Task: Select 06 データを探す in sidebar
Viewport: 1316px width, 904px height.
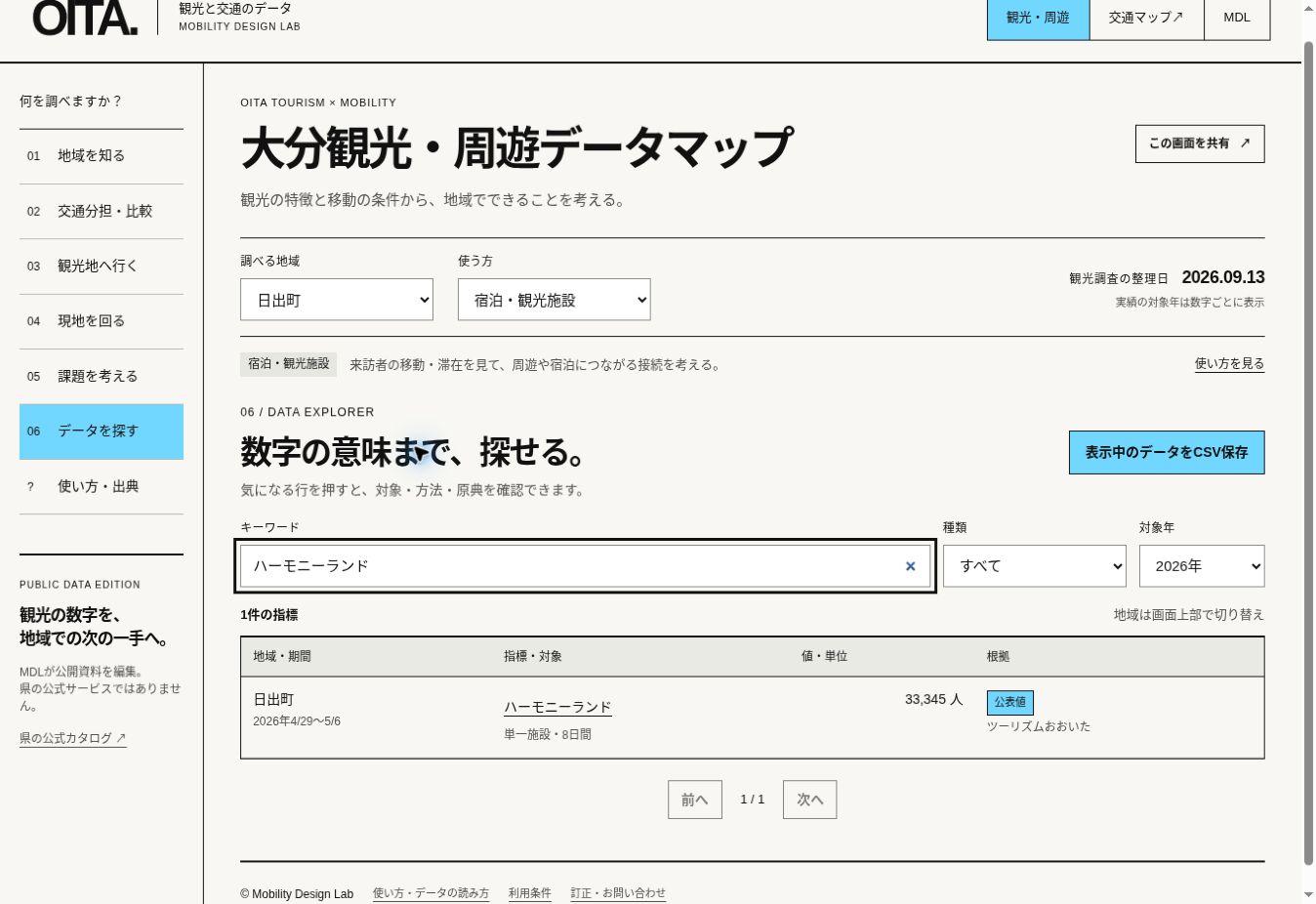Action: (102, 431)
